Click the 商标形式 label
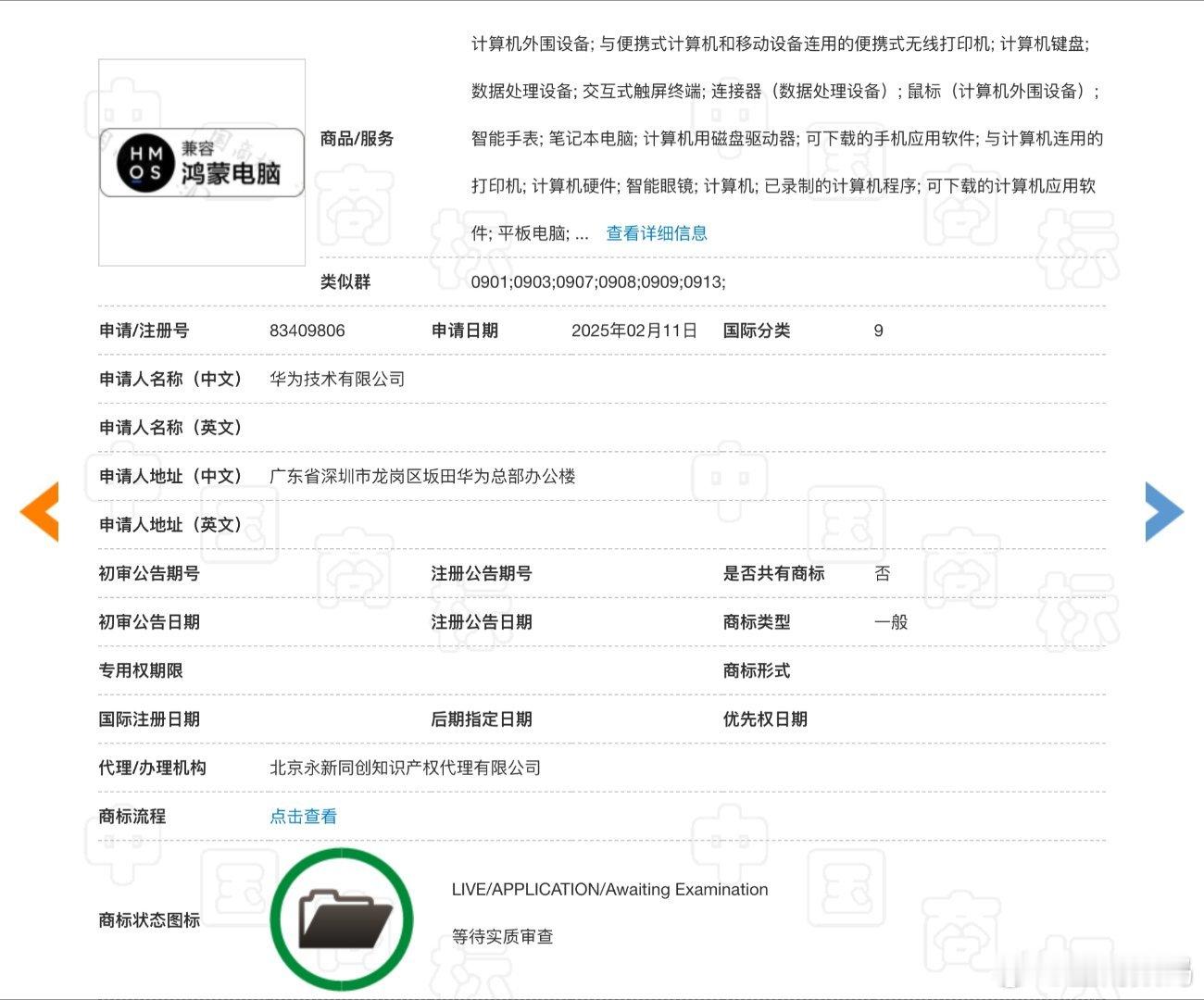The width and height of the screenshot is (1204, 1000). [x=757, y=670]
